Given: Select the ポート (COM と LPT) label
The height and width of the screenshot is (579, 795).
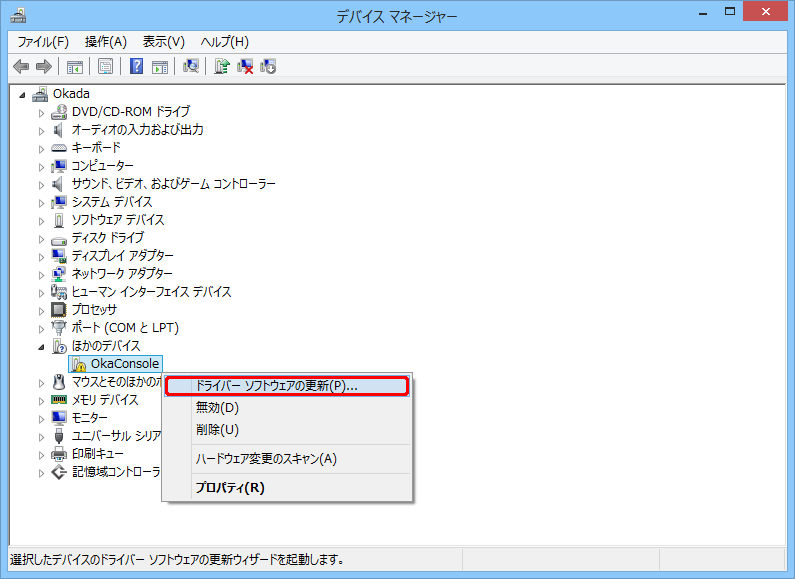Looking at the screenshot, I should (x=125, y=328).
